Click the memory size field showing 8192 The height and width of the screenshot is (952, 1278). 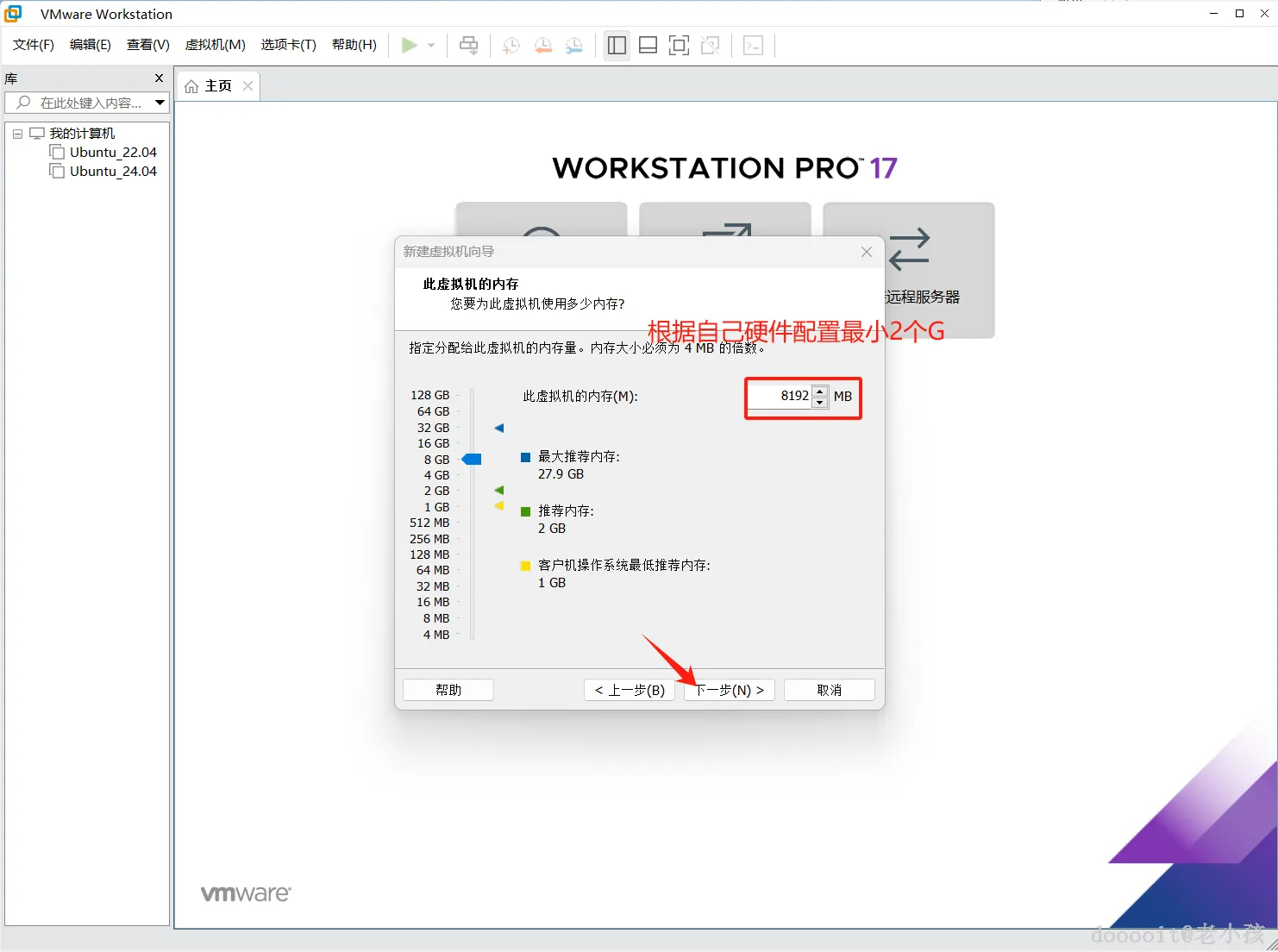click(x=780, y=396)
